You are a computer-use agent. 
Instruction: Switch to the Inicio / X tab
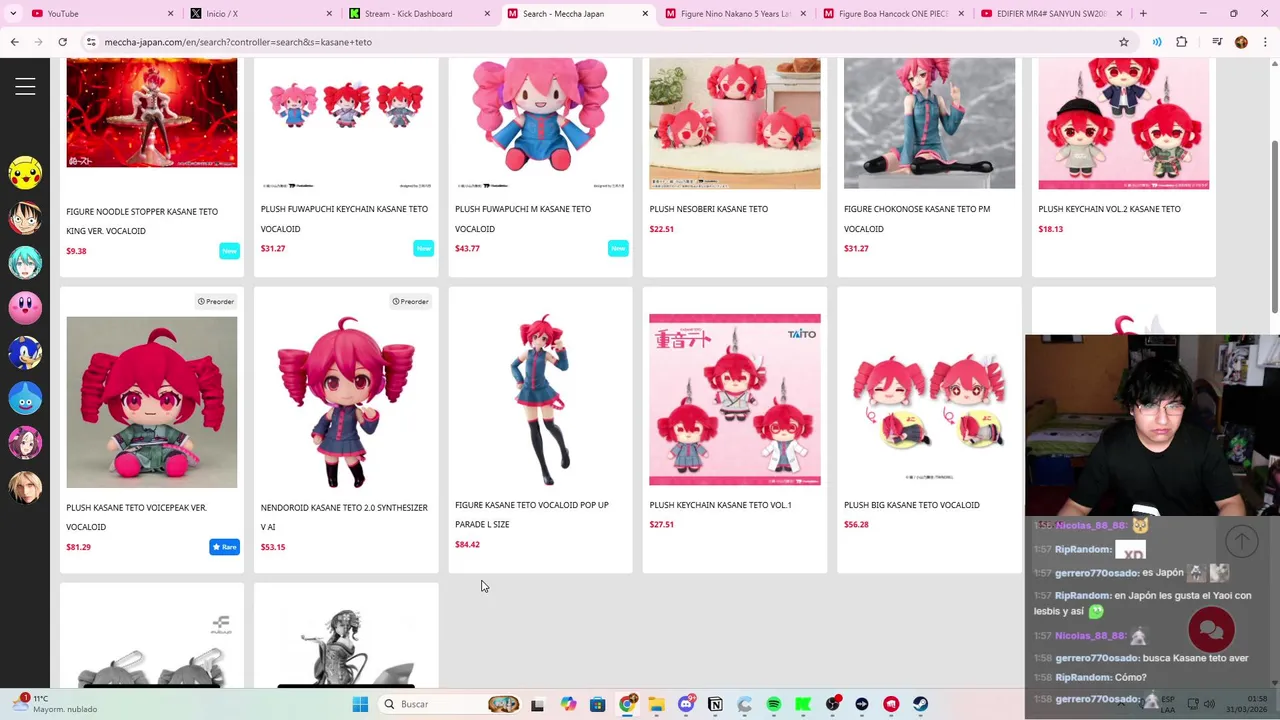(x=260, y=13)
